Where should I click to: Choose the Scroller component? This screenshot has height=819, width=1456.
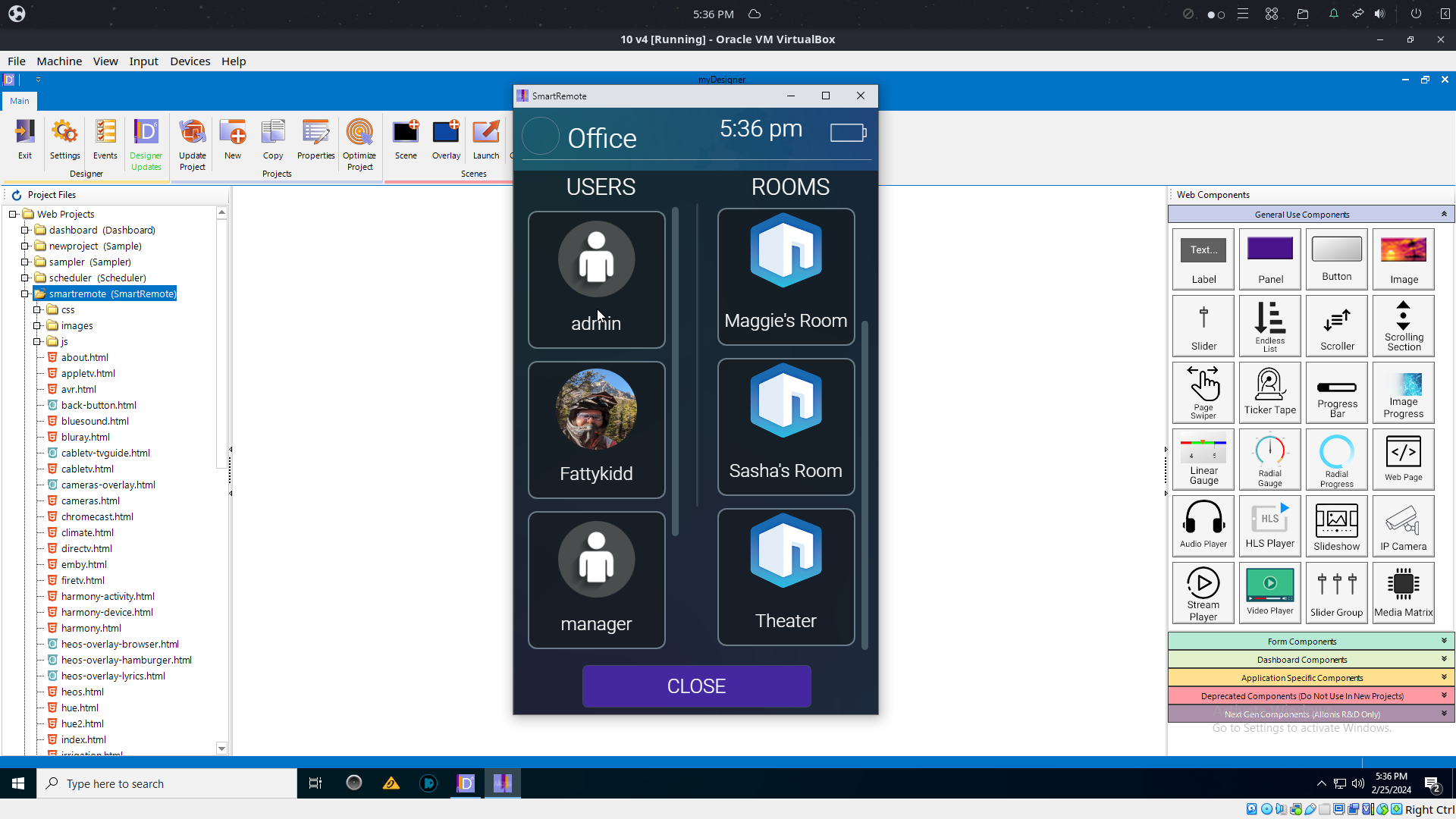1337,326
